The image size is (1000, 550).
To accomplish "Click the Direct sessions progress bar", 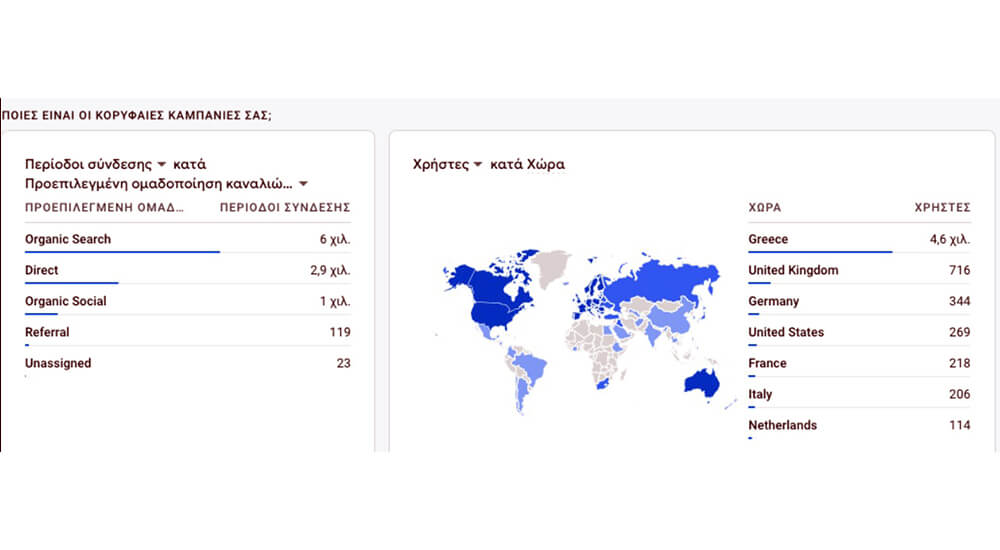I will click(x=71, y=283).
